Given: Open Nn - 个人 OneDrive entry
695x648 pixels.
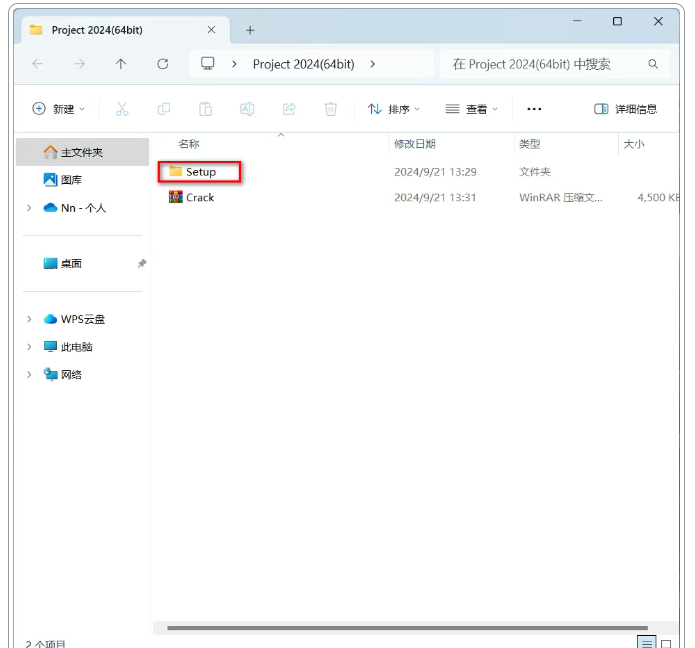Looking at the screenshot, I should tap(75, 208).
